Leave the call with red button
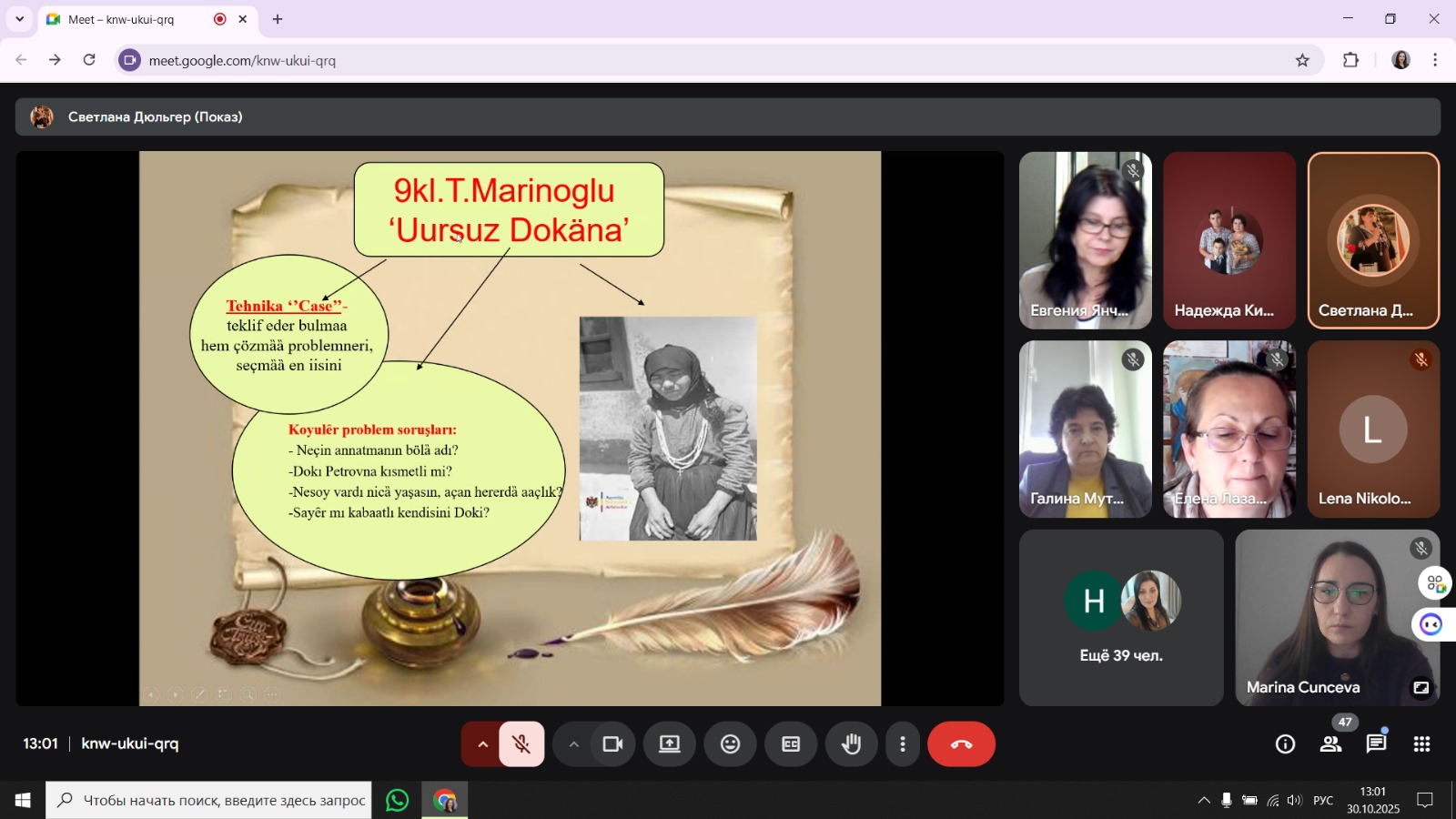The width and height of the screenshot is (1456, 819). pos(961,744)
